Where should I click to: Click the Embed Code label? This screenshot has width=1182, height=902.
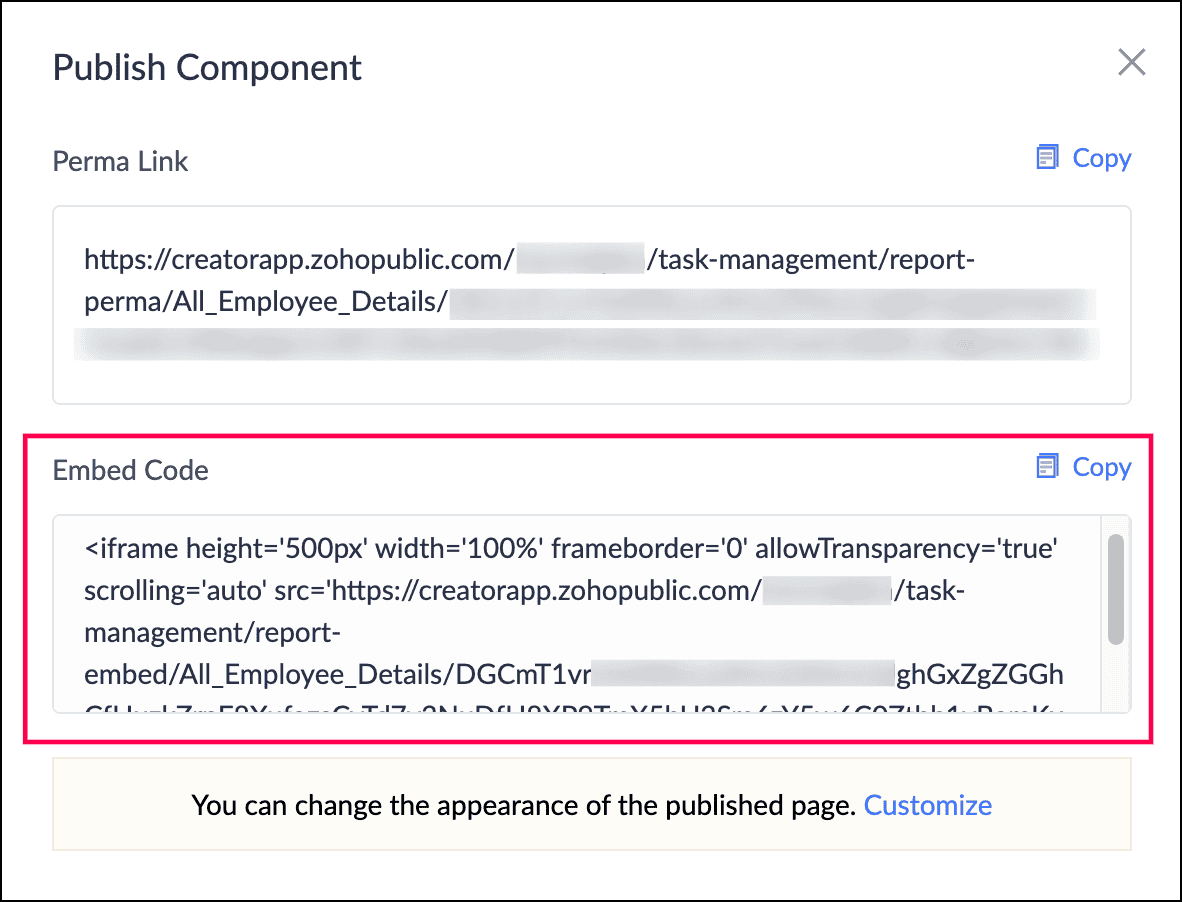[x=130, y=470]
